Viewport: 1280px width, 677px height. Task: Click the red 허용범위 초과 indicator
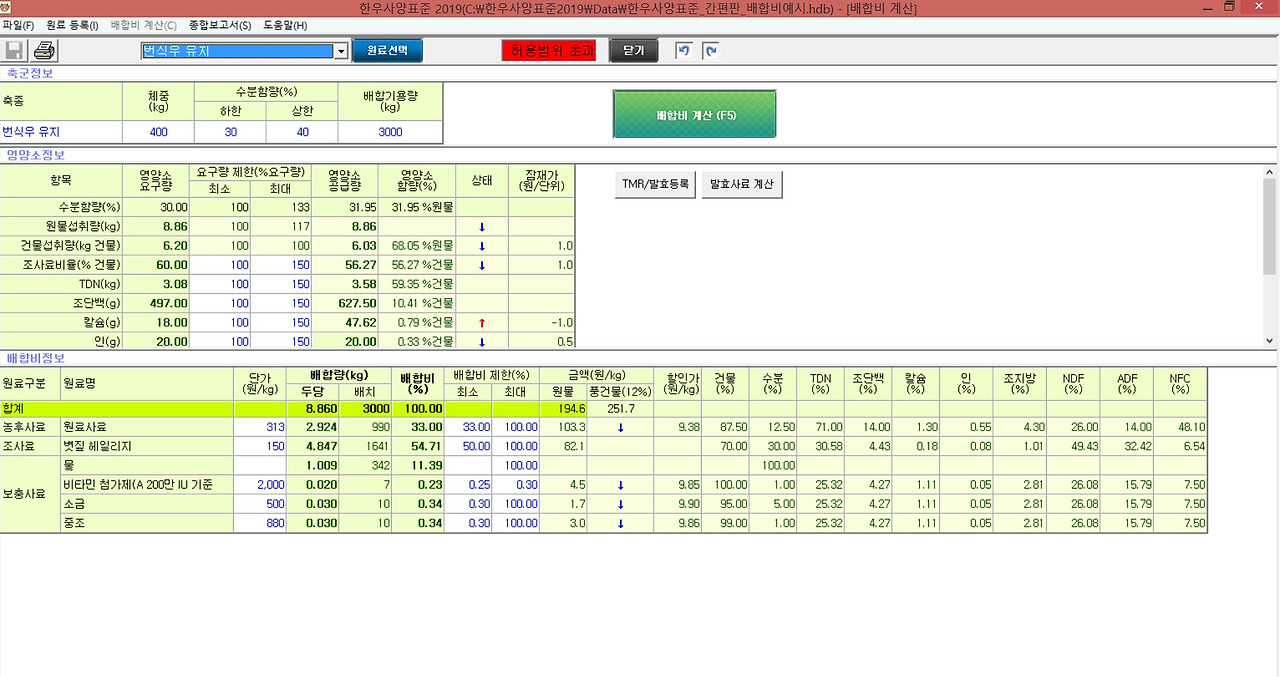548,50
